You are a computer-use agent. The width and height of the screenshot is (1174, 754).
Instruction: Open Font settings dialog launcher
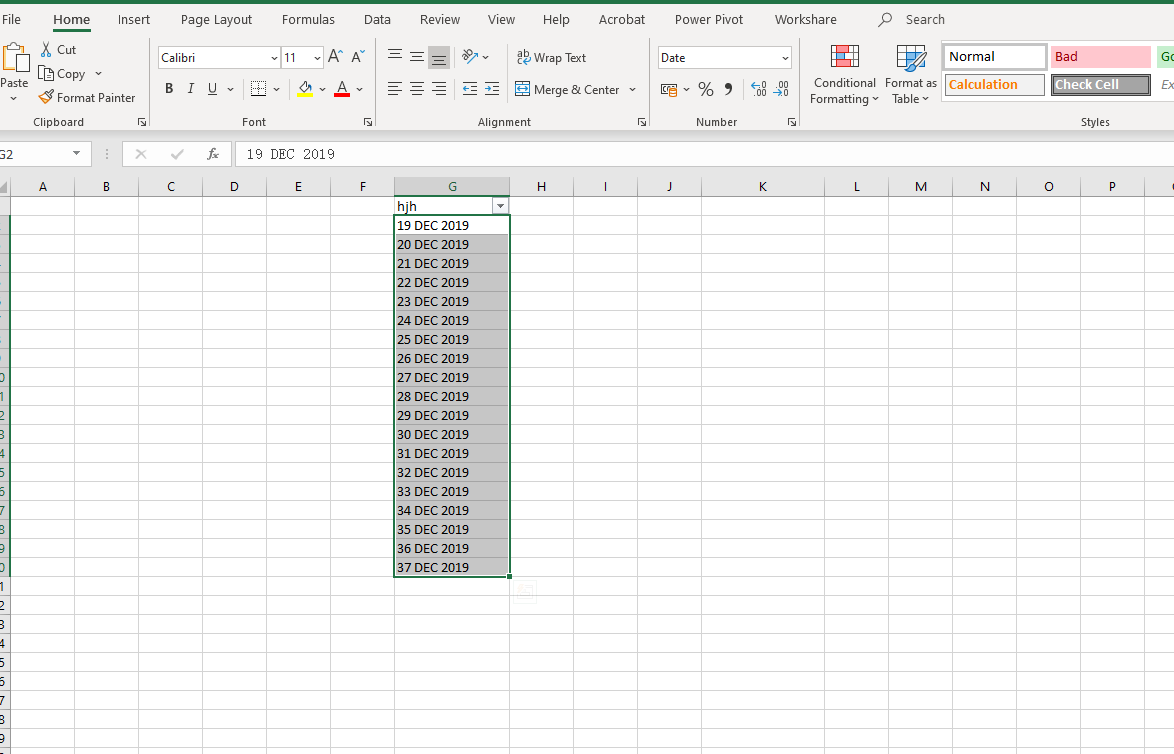click(x=368, y=122)
